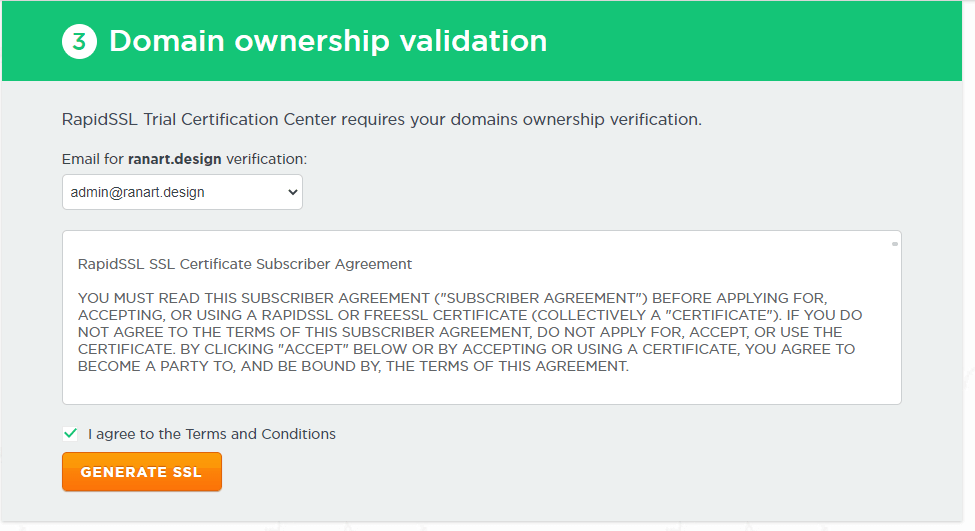This screenshot has width=975, height=531.
Task: Click the 'I agree to the Terms and Conditions' label
Action: click(x=211, y=434)
